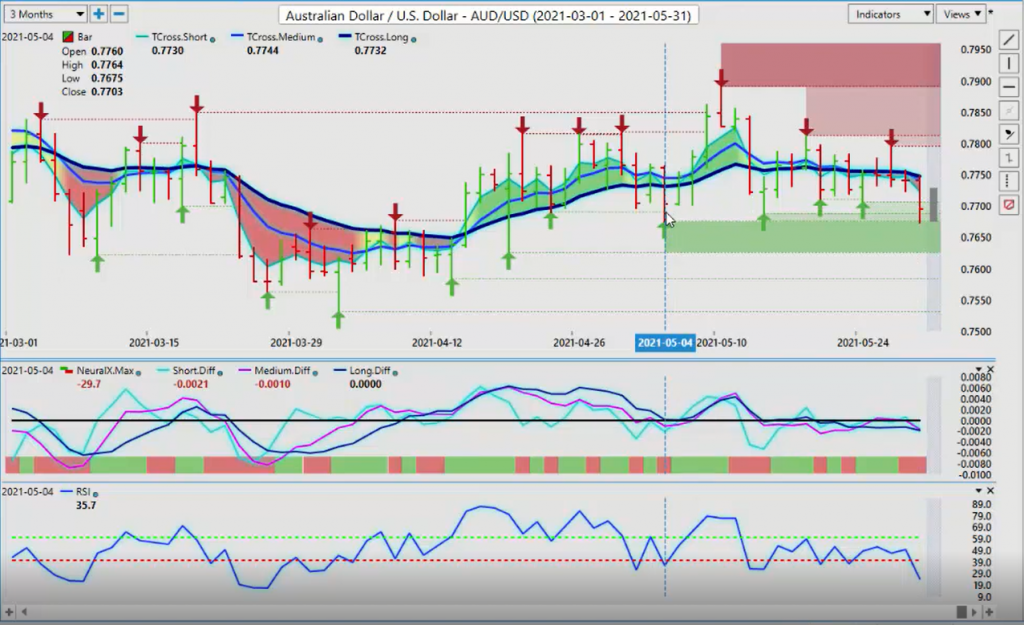The image size is (1024, 625).
Task: Click the zoom out minus button
Action: click(119, 14)
